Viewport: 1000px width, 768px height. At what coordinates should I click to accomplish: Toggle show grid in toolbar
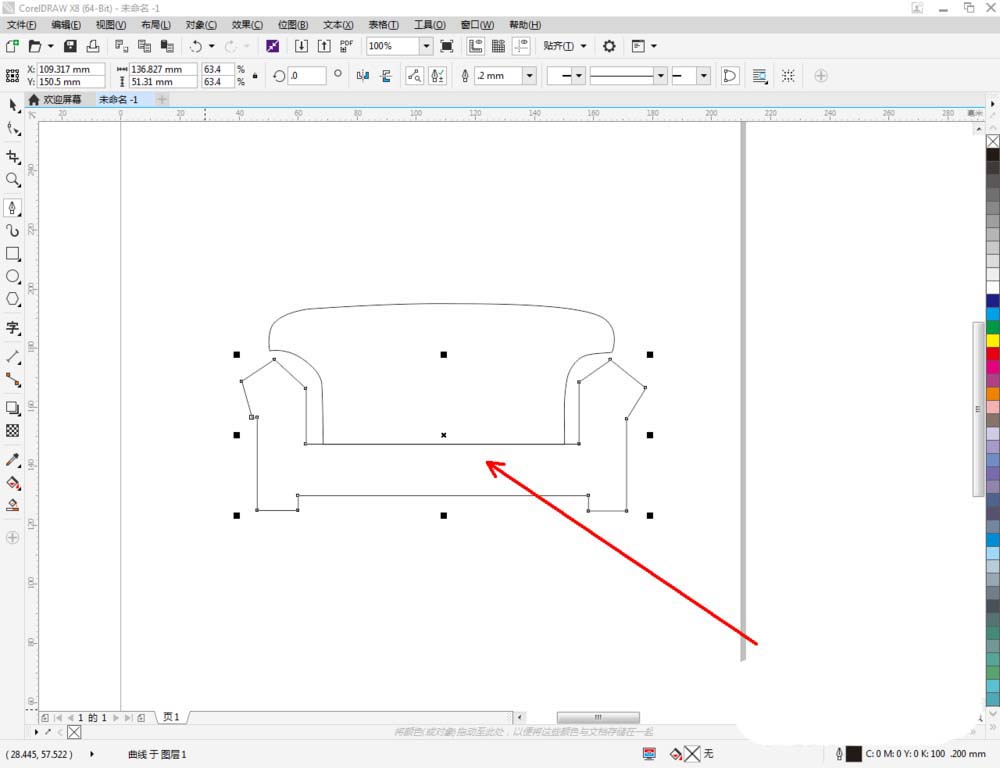tap(498, 46)
